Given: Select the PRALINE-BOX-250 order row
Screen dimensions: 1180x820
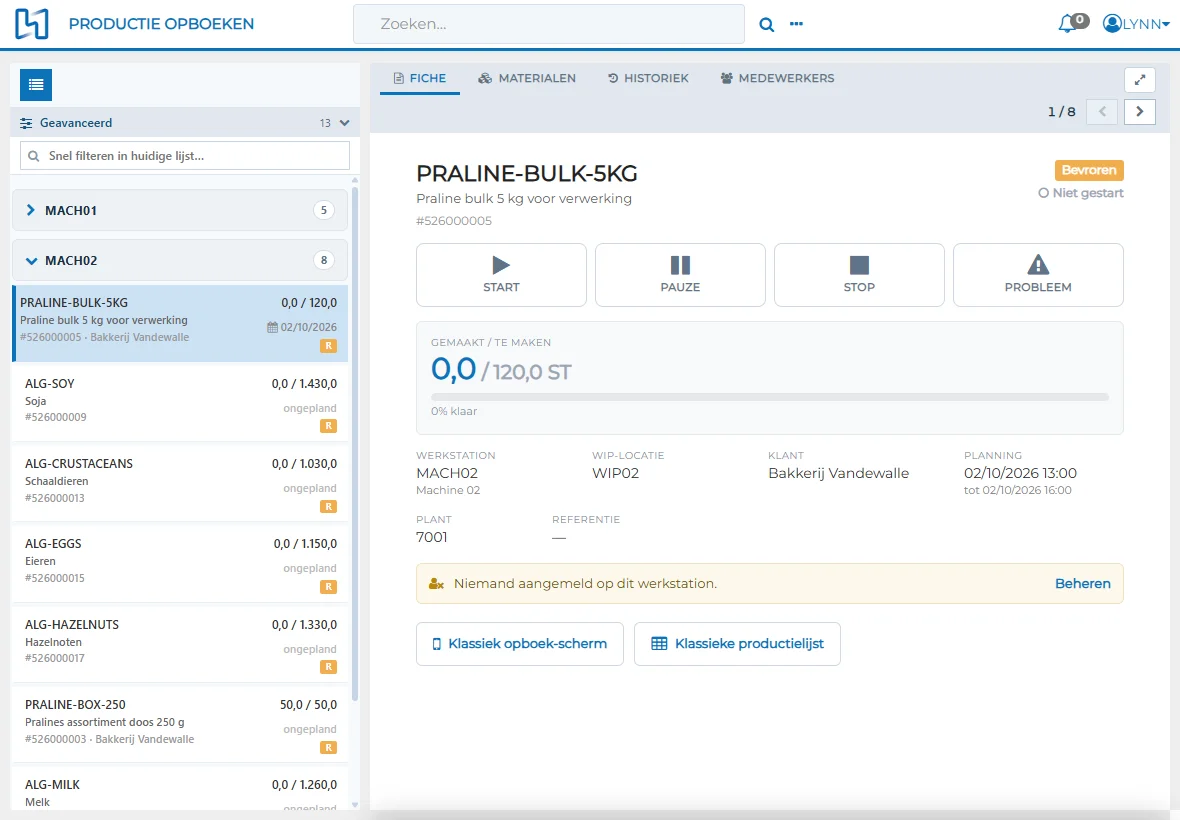Looking at the screenshot, I should 180,724.
